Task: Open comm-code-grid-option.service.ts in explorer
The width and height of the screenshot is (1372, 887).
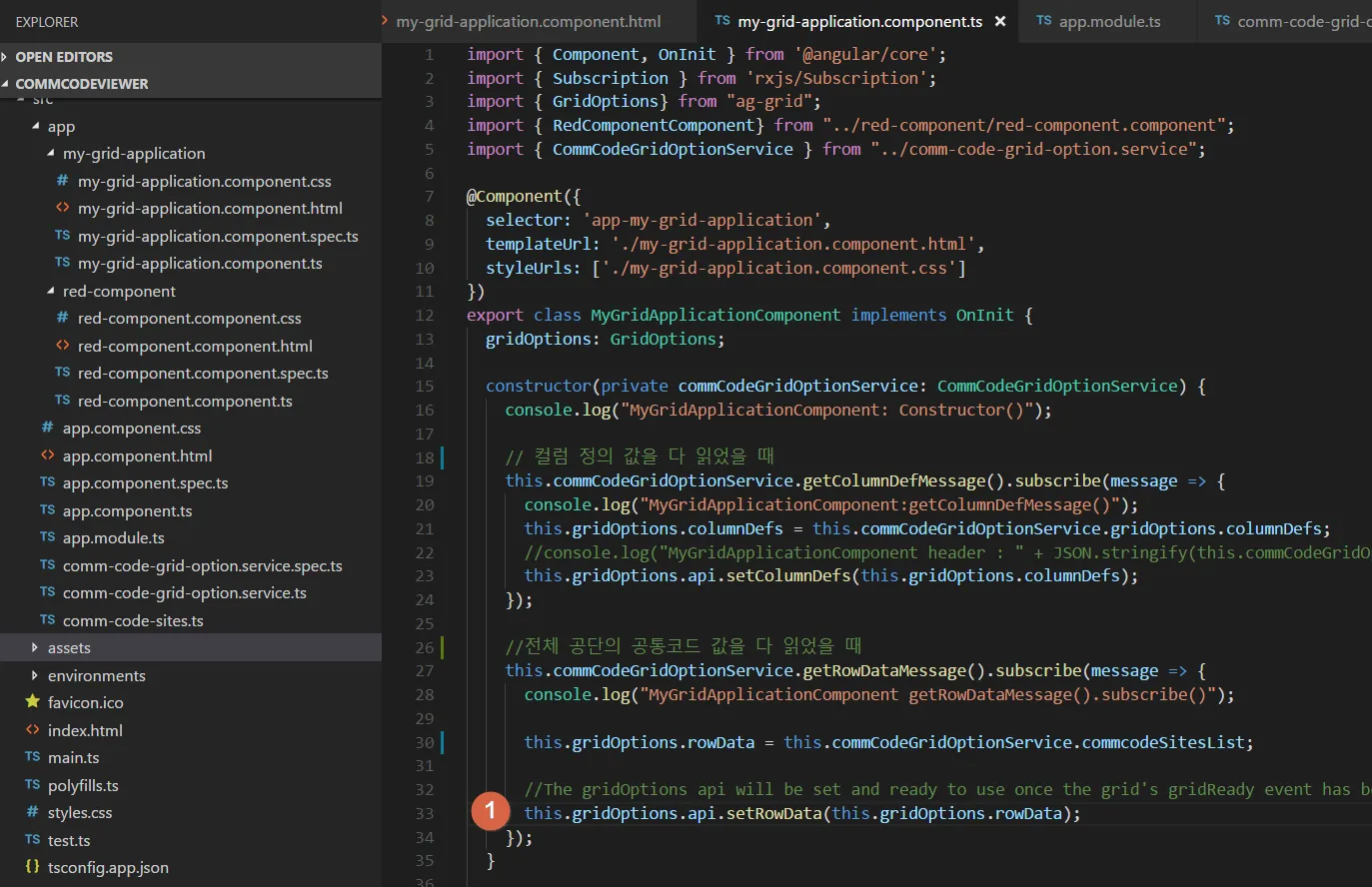Action: pyautogui.click(x=184, y=593)
